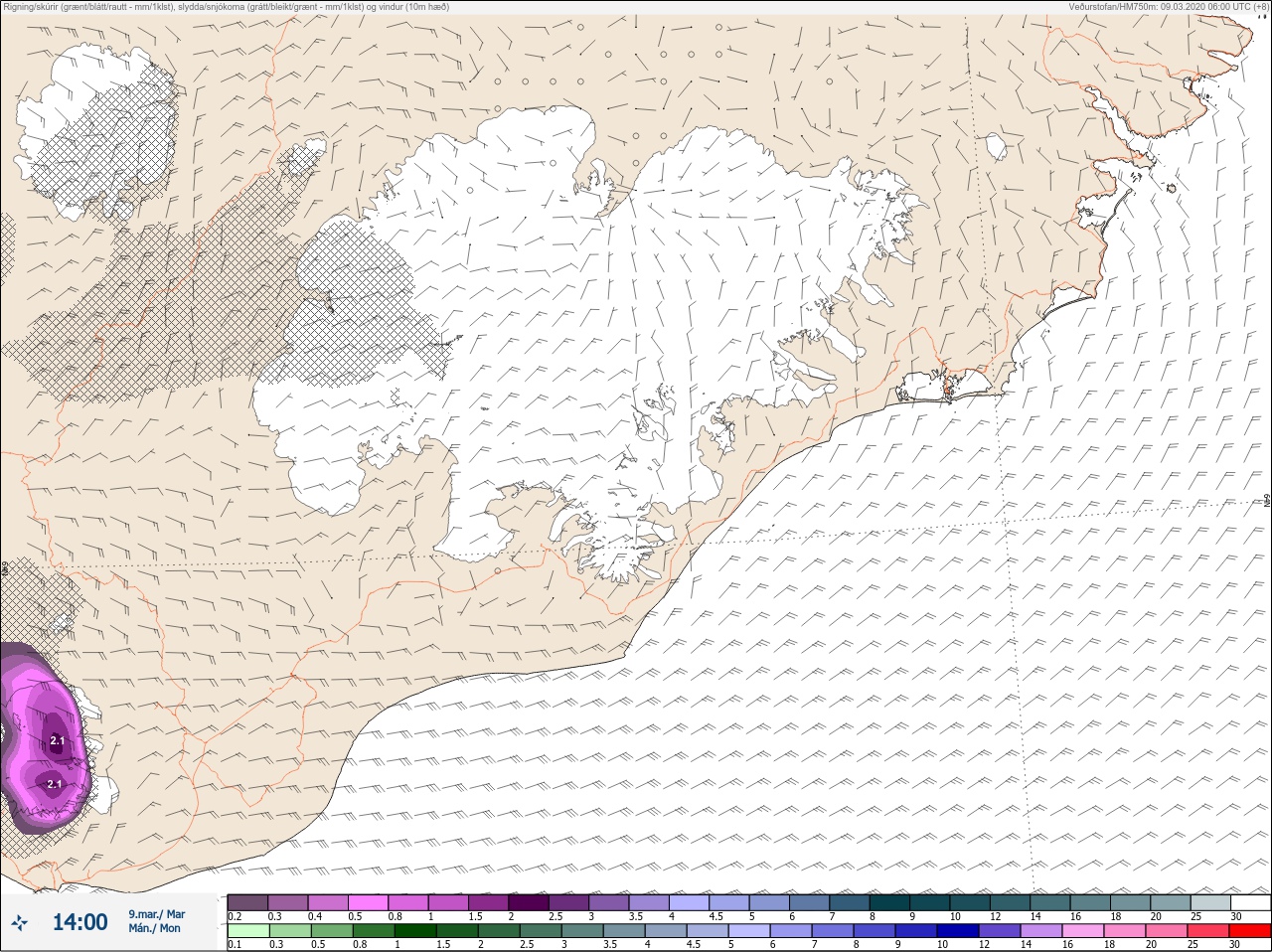Screen dimensions: 1272x952
Task: Click the lavender rain legend swatch at 5
Action: click(x=749, y=931)
